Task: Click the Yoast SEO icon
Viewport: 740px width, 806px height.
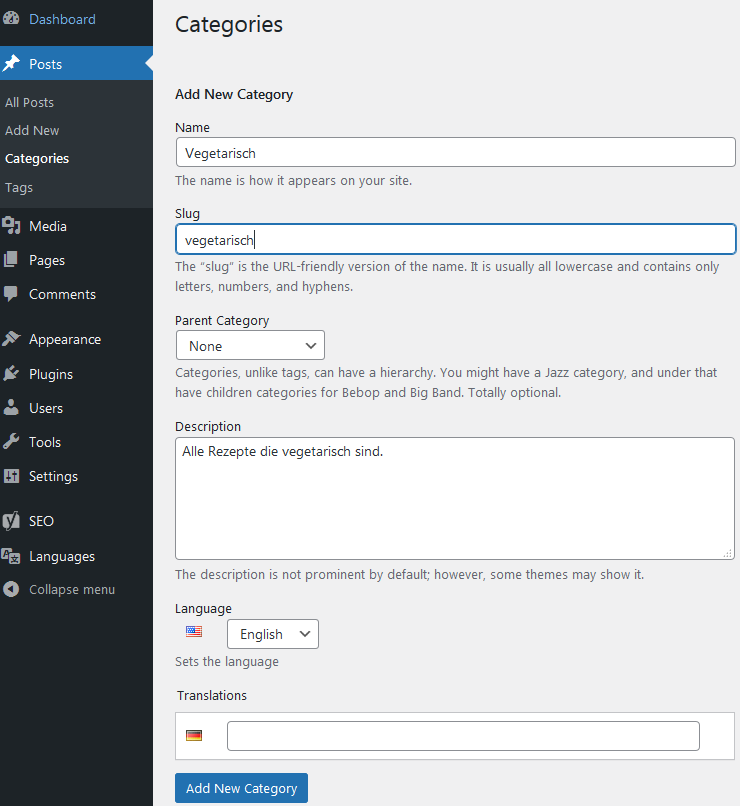Action: tap(11, 520)
